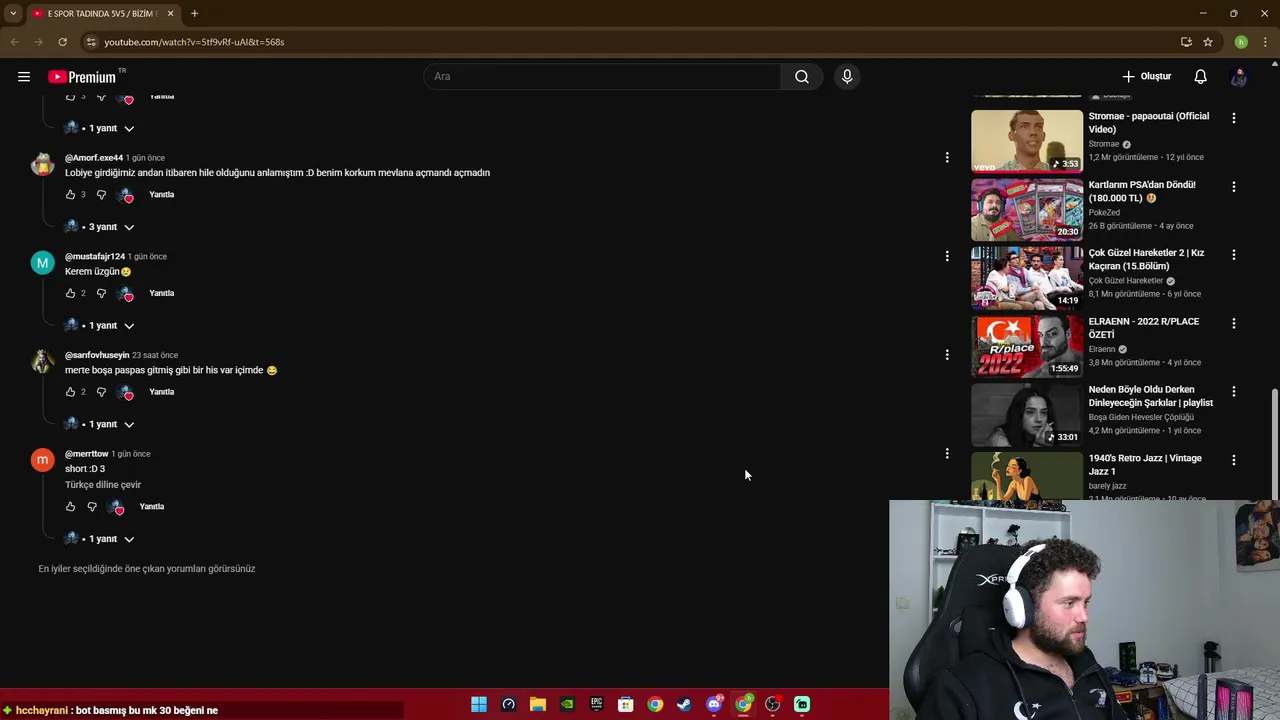The width and height of the screenshot is (1280, 720).
Task: Open @sanfovhuseyin channel name link
Action: point(97,356)
